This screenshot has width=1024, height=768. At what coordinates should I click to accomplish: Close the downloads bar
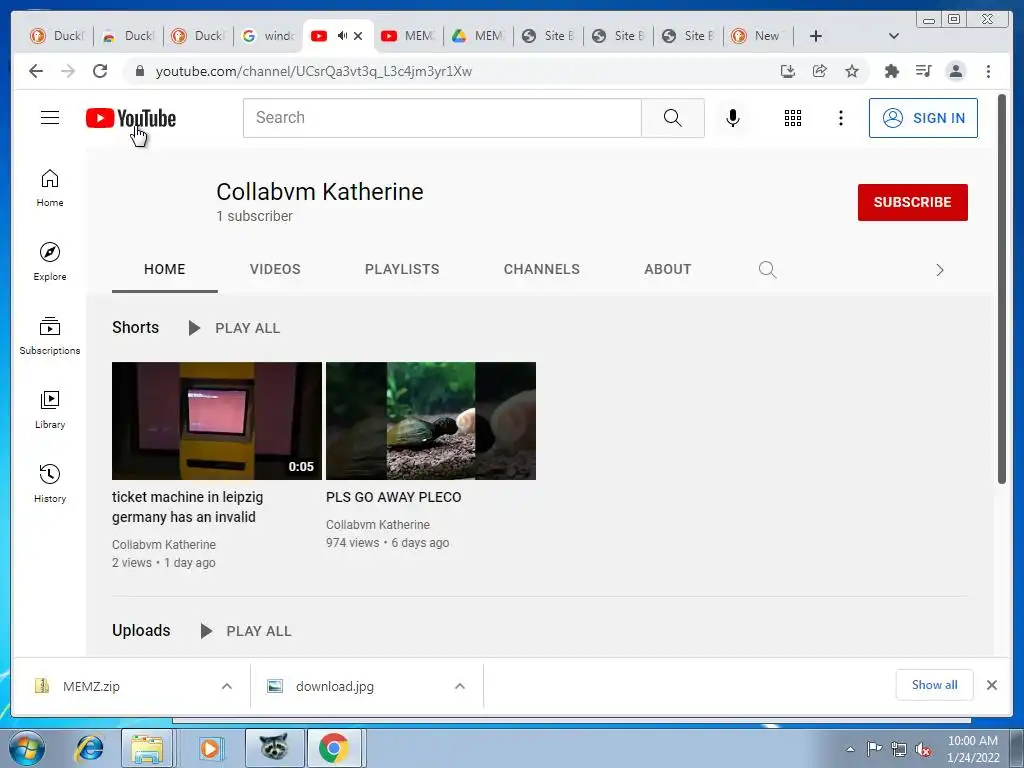tap(991, 685)
